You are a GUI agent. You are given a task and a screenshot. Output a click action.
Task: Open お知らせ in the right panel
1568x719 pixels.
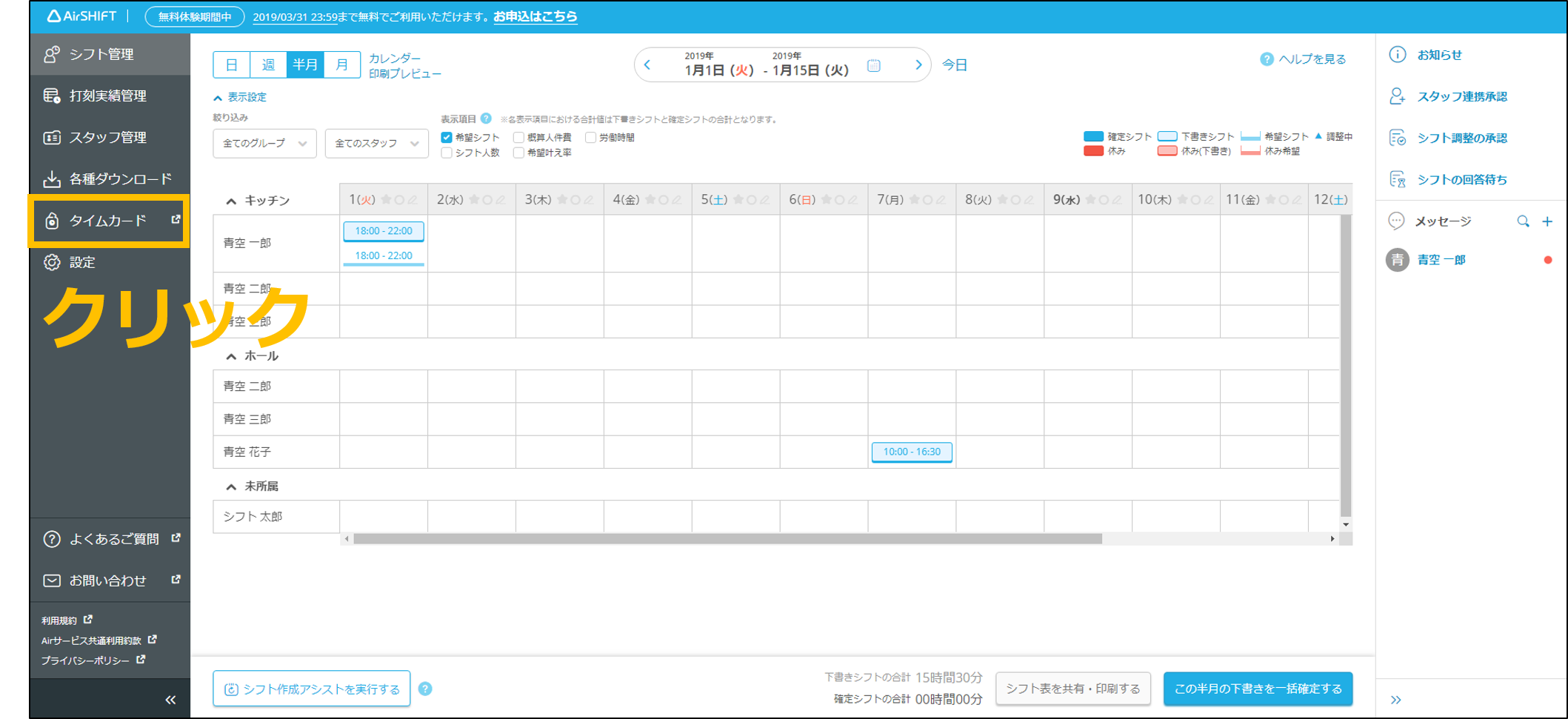[1439, 55]
